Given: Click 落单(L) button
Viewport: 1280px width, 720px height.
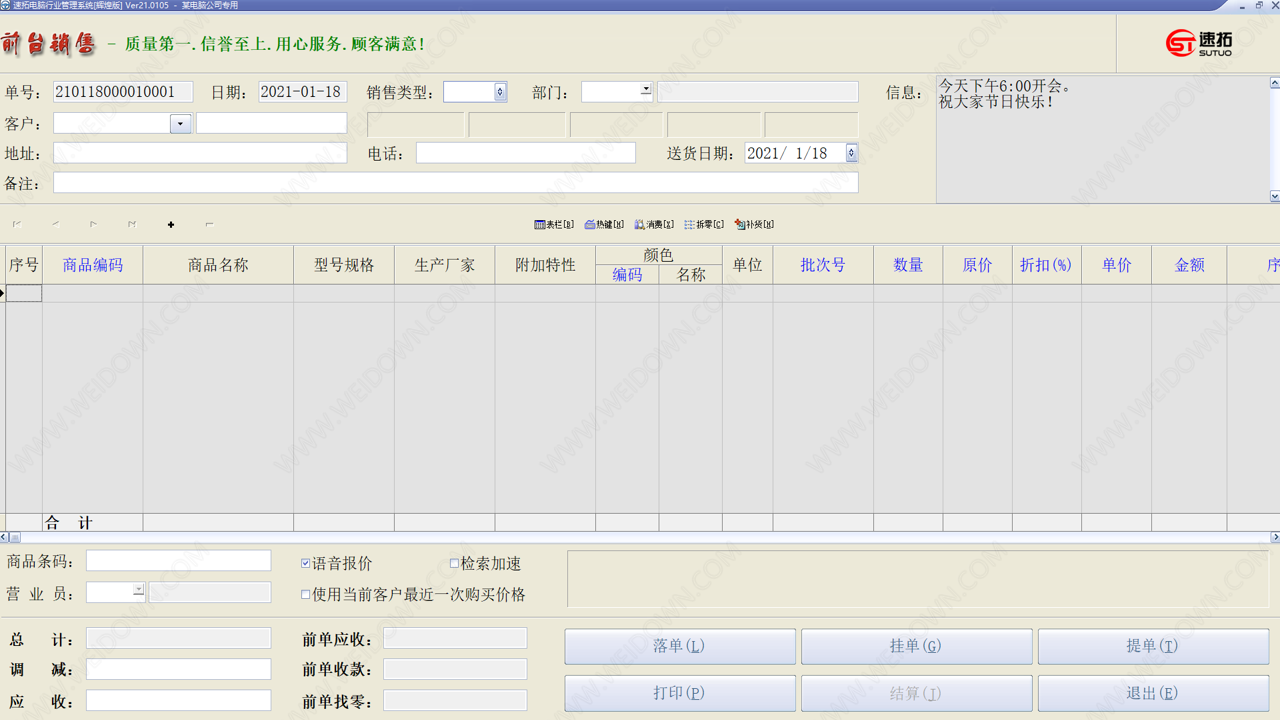Looking at the screenshot, I should pos(680,646).
